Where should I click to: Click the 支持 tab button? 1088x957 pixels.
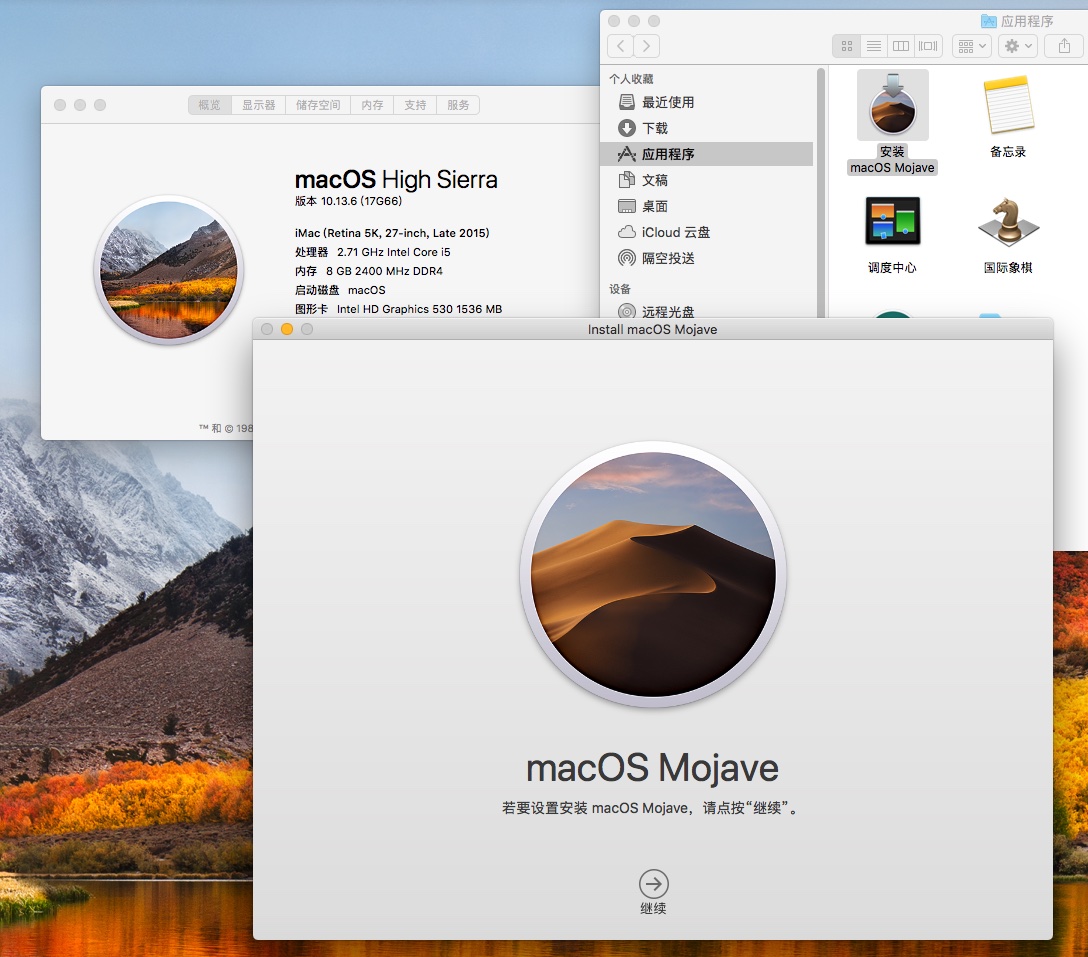[415, 104]
